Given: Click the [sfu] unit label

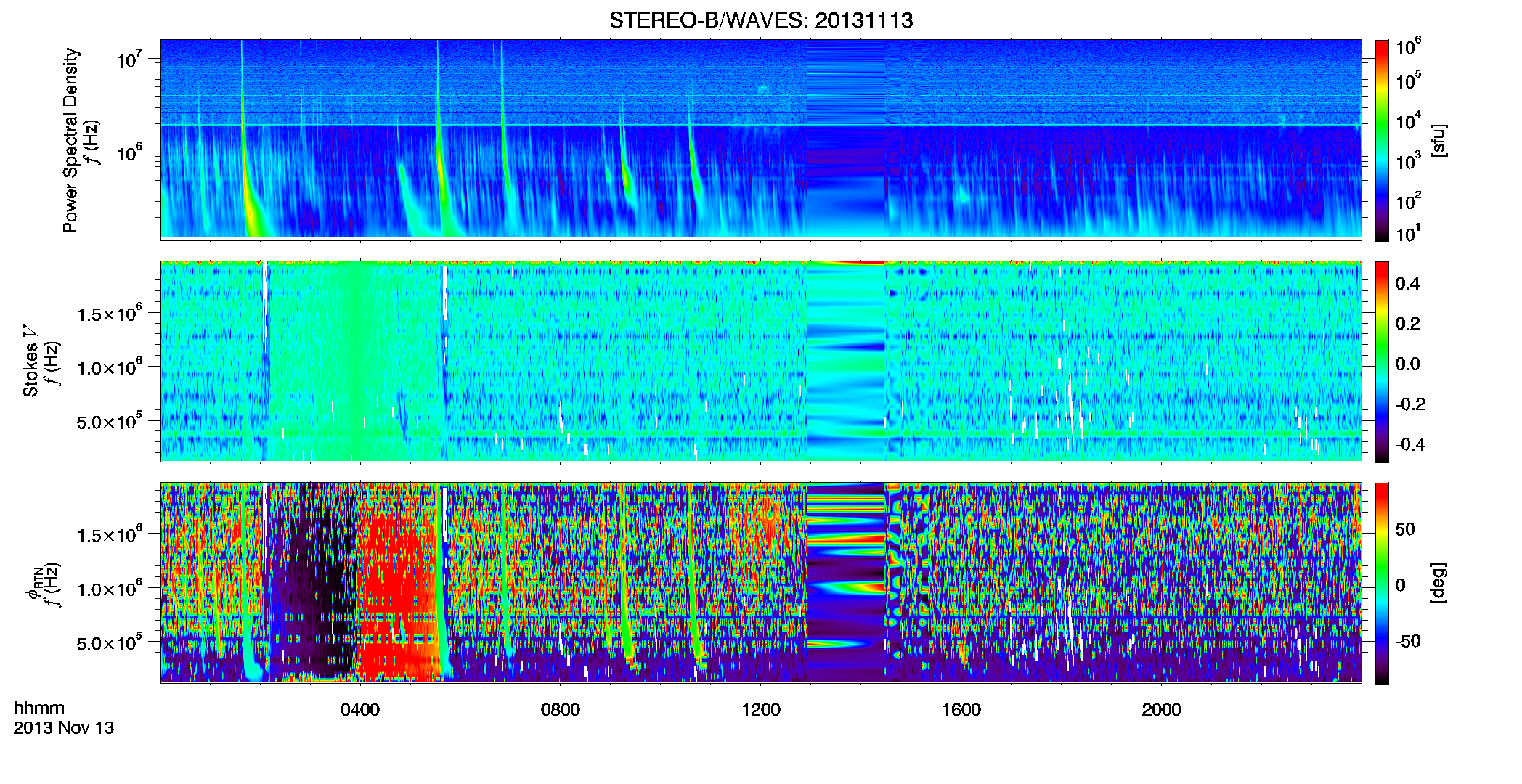Looking at the screenshot, I should (x=1438, y=140).
